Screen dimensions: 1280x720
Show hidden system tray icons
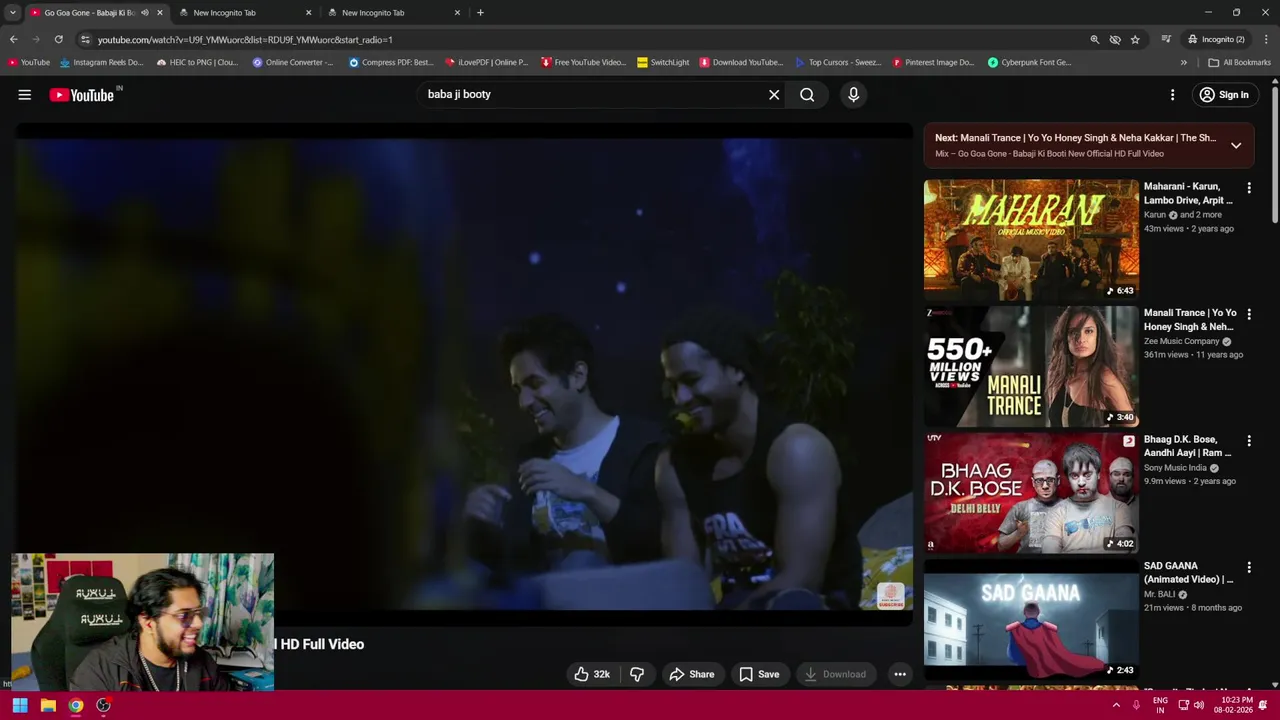tap(1116, 705)
